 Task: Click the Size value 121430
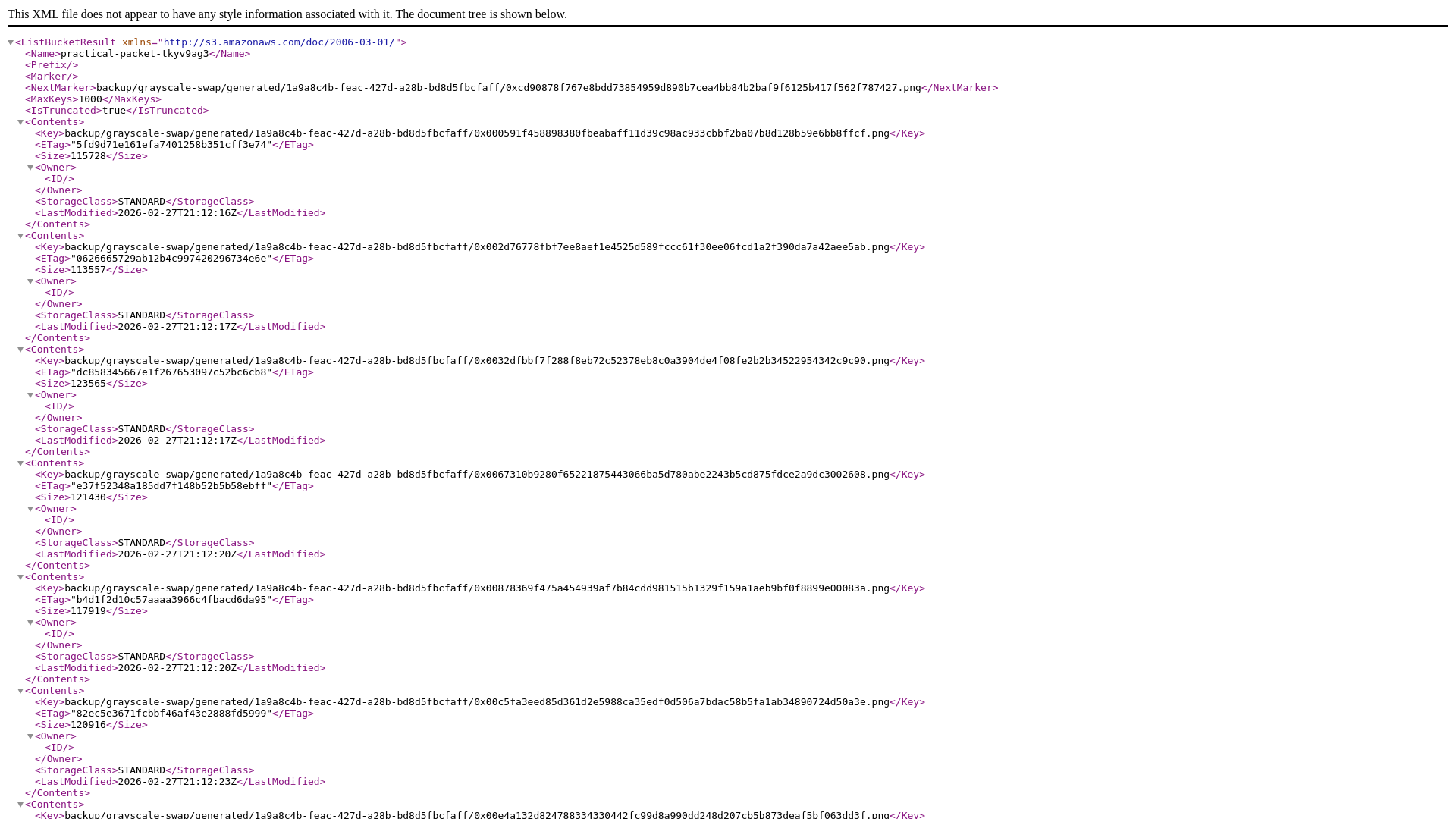[x=88, y=497]
